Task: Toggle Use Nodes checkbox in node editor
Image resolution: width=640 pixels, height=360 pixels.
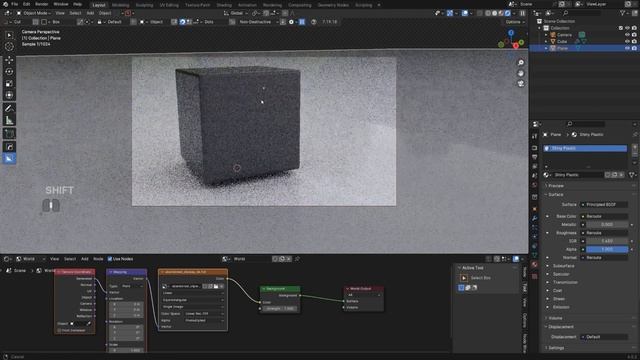Action: click(110, 259)
